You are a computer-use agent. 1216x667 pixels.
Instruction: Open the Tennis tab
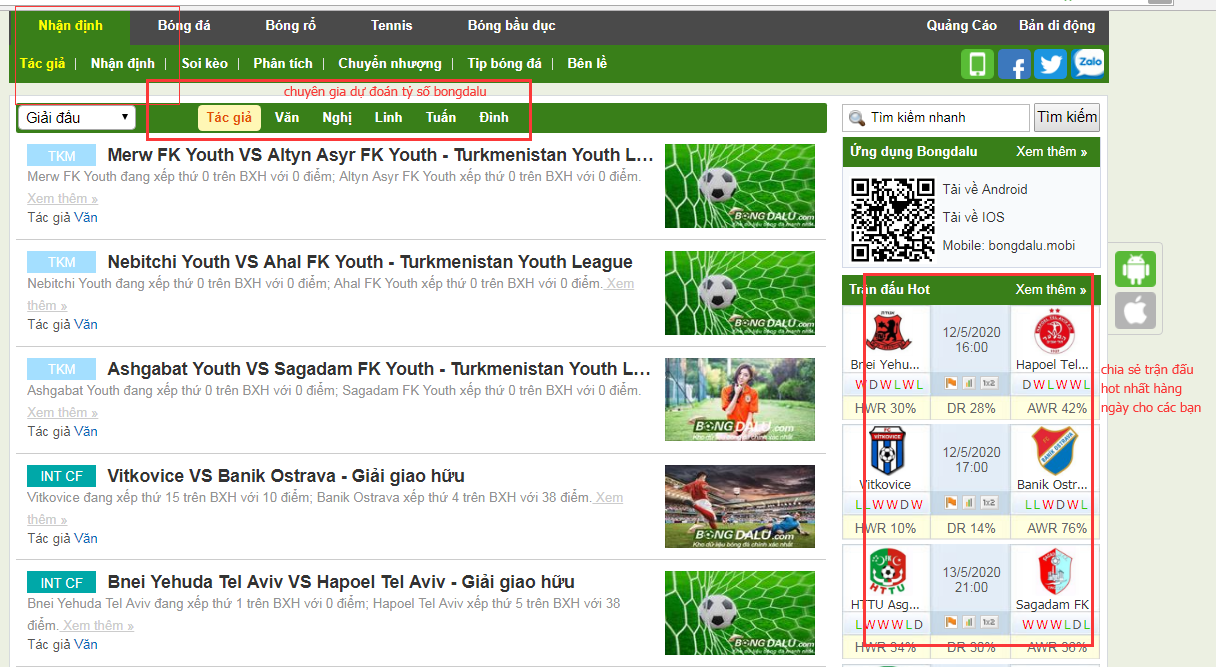point(391,26)
